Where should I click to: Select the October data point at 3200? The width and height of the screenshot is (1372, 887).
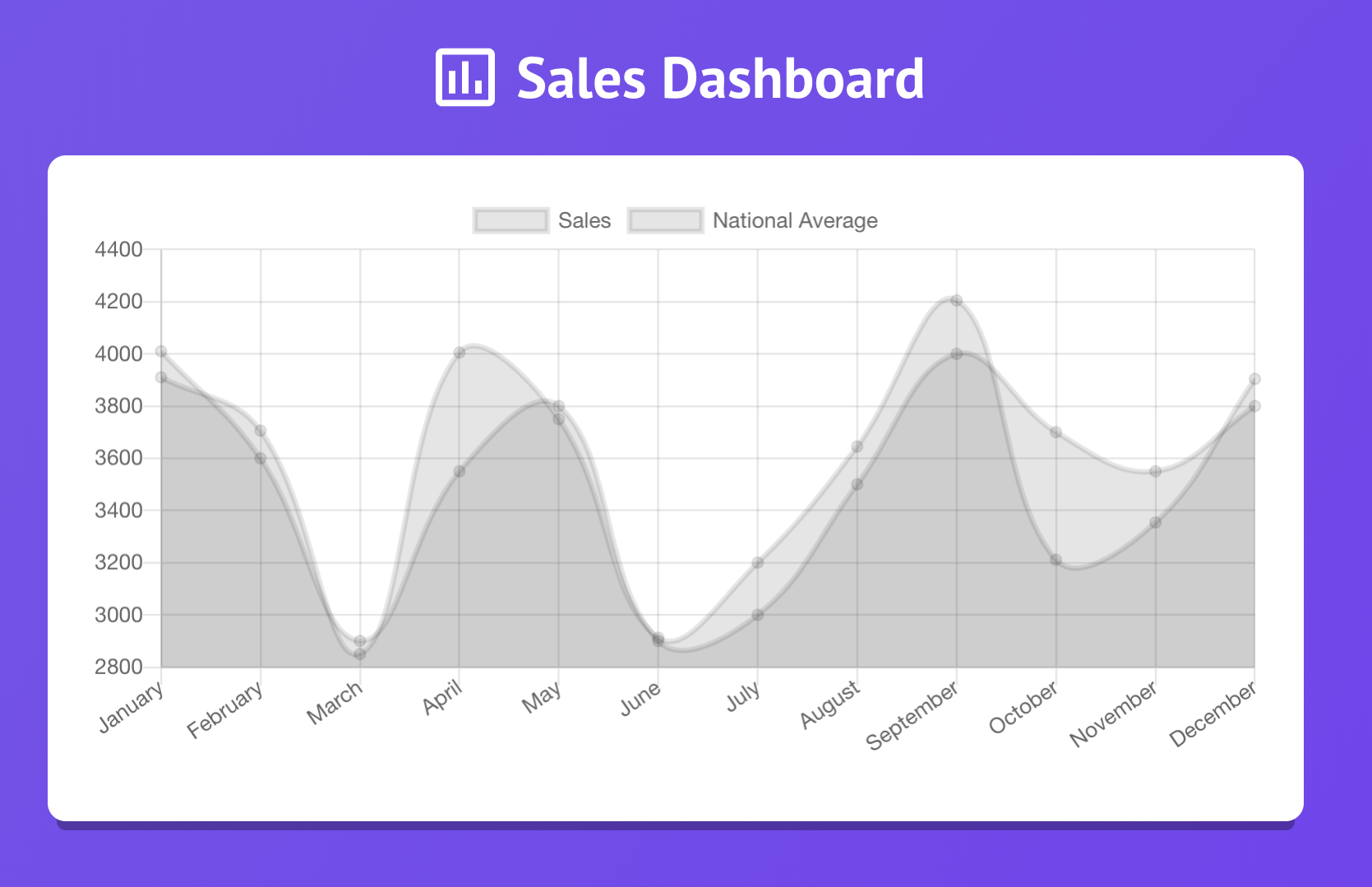point(1056,560)
